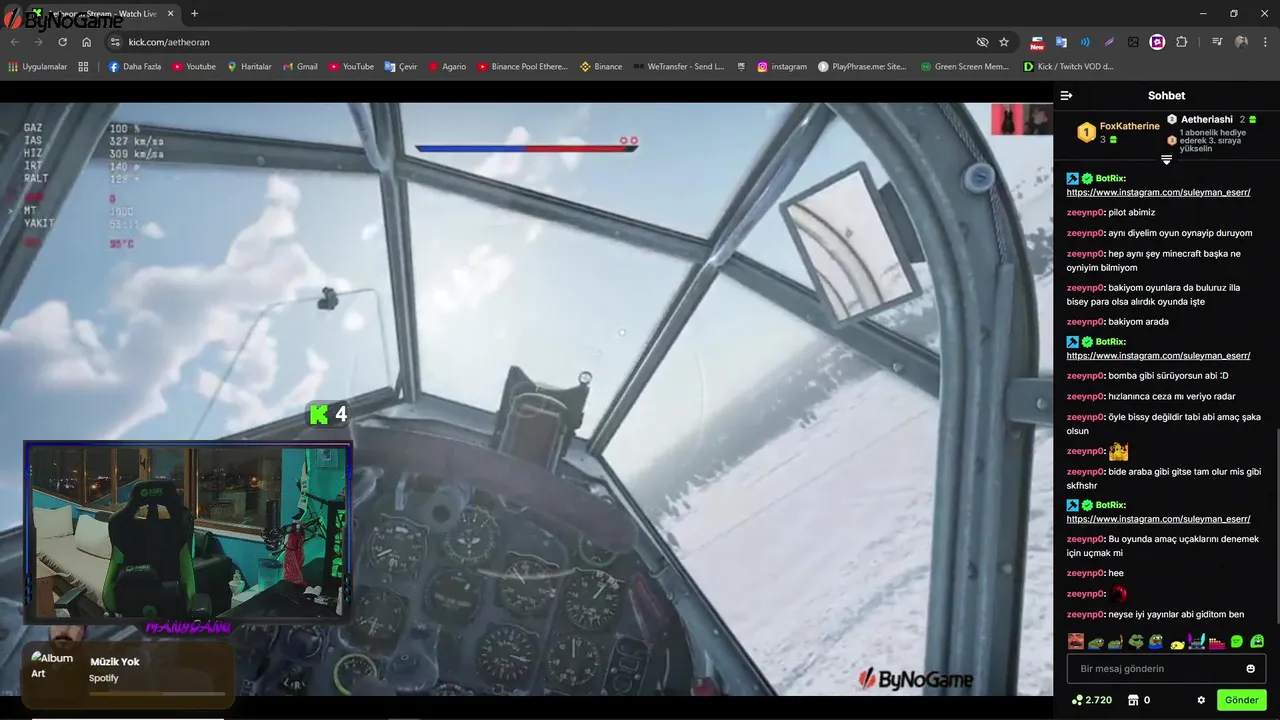1280x720 pixels.
Task: Click Aetheriashi in the gift leaderboard
Action: click(x=1206, y=119)
